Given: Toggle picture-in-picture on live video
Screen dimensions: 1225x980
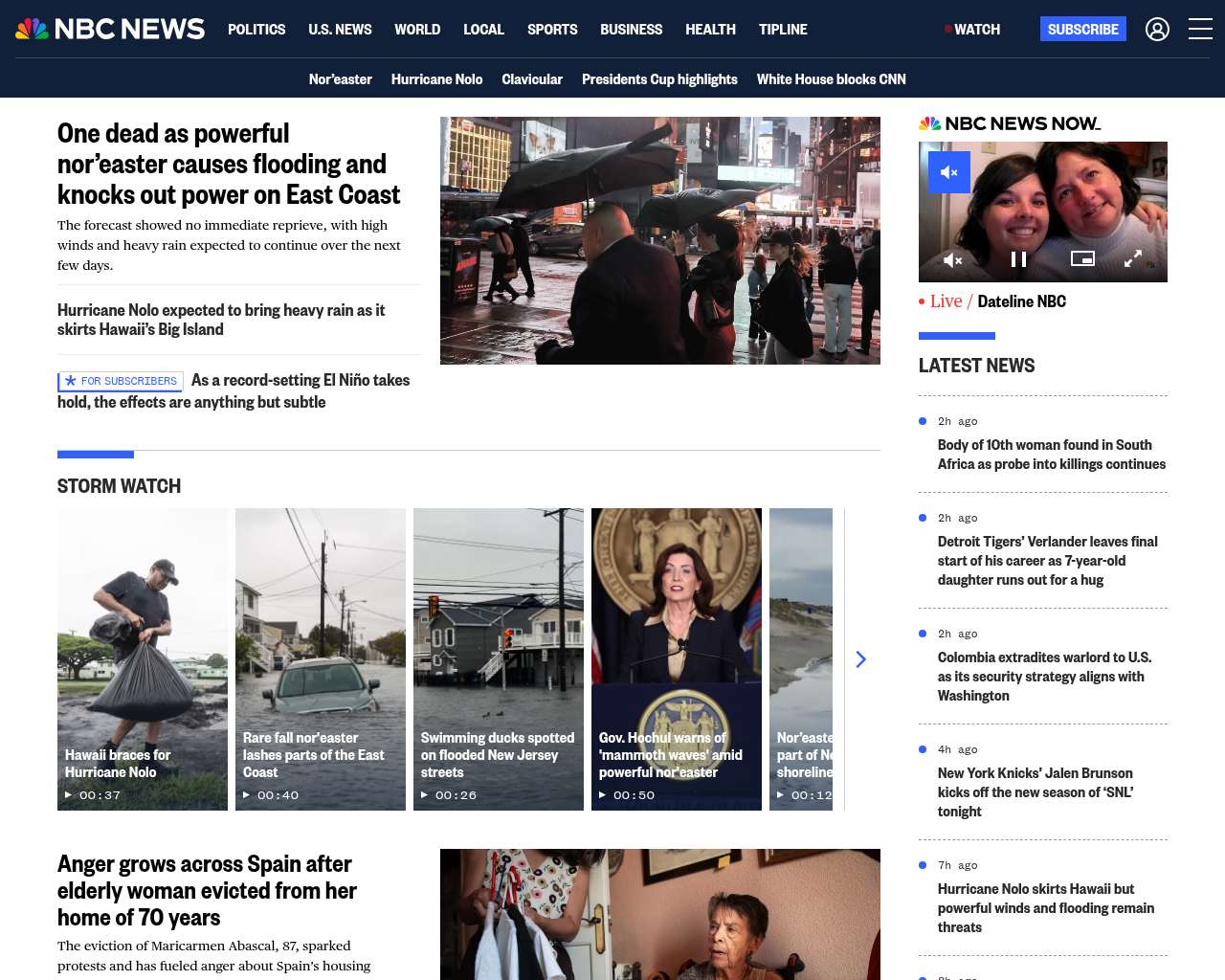Looking at the screenshot, I should tap(1082, 258).
